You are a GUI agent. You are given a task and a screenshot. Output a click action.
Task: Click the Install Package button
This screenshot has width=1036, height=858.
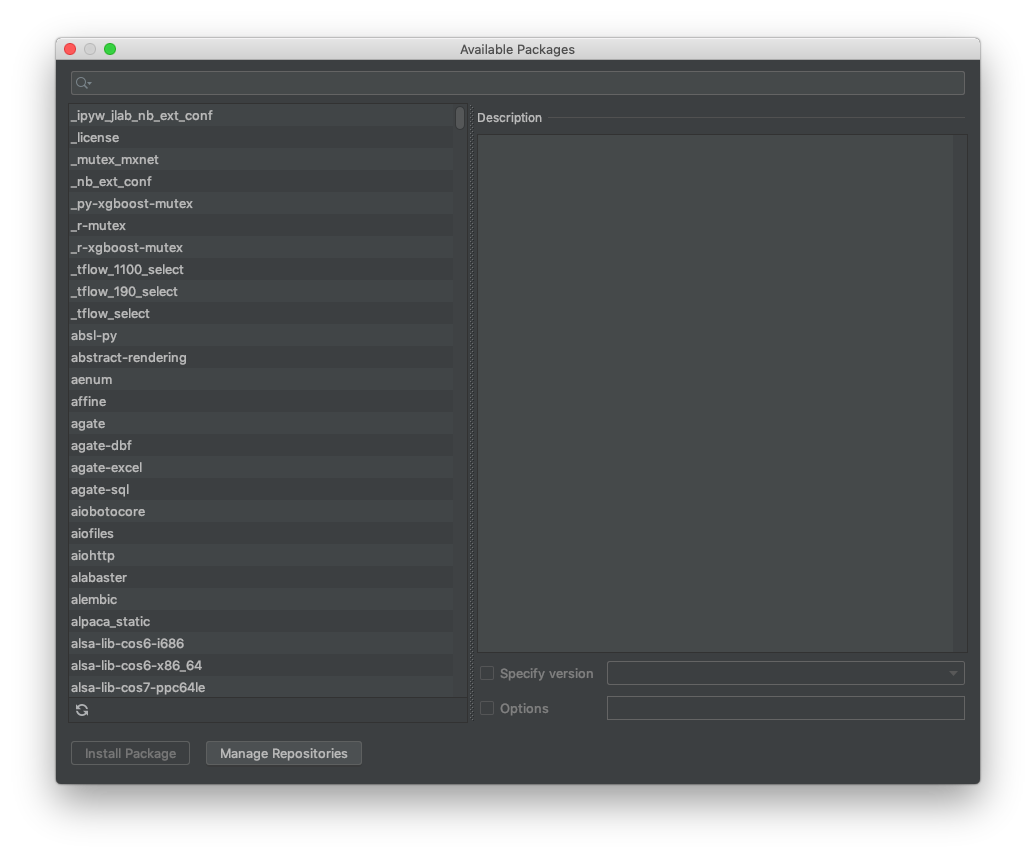click(130, 753)
